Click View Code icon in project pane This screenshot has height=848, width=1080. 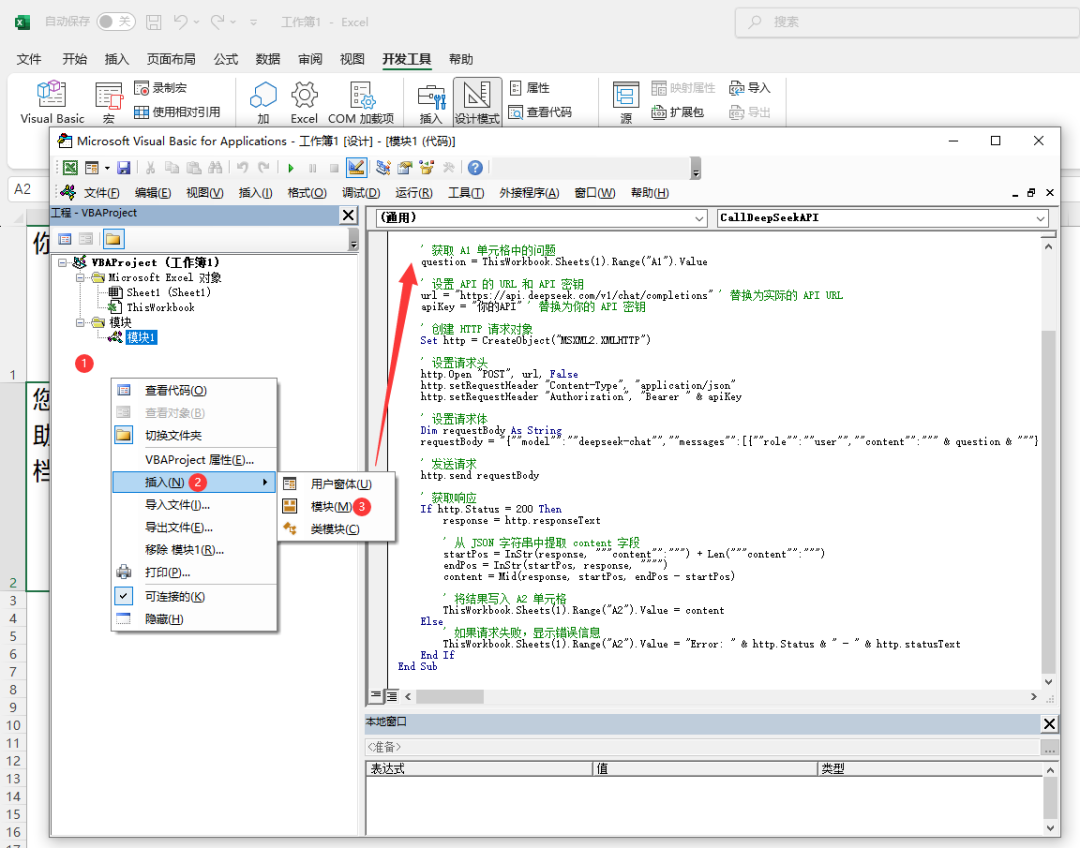(x=65, y=239)
